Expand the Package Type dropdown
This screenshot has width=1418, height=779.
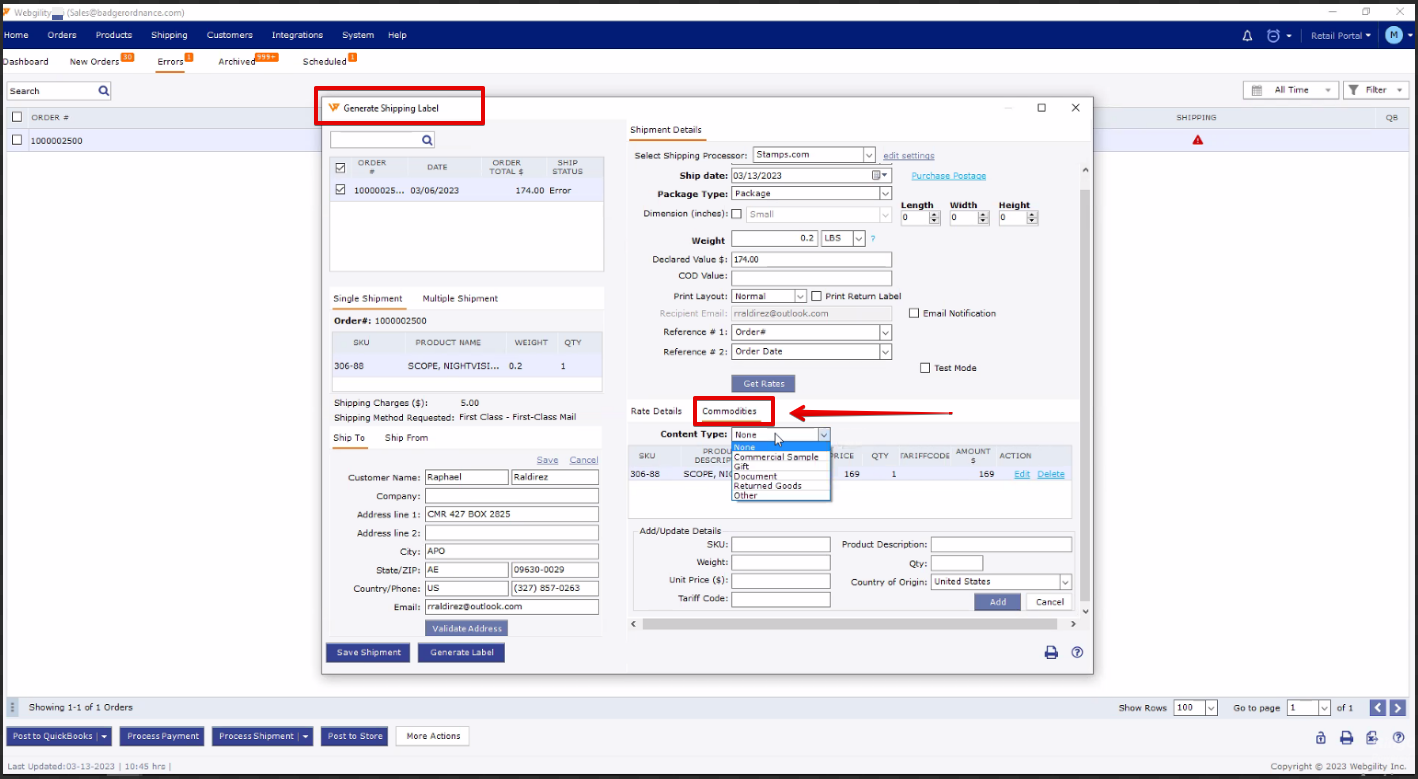pyautogui.click(x=884, y=194)
